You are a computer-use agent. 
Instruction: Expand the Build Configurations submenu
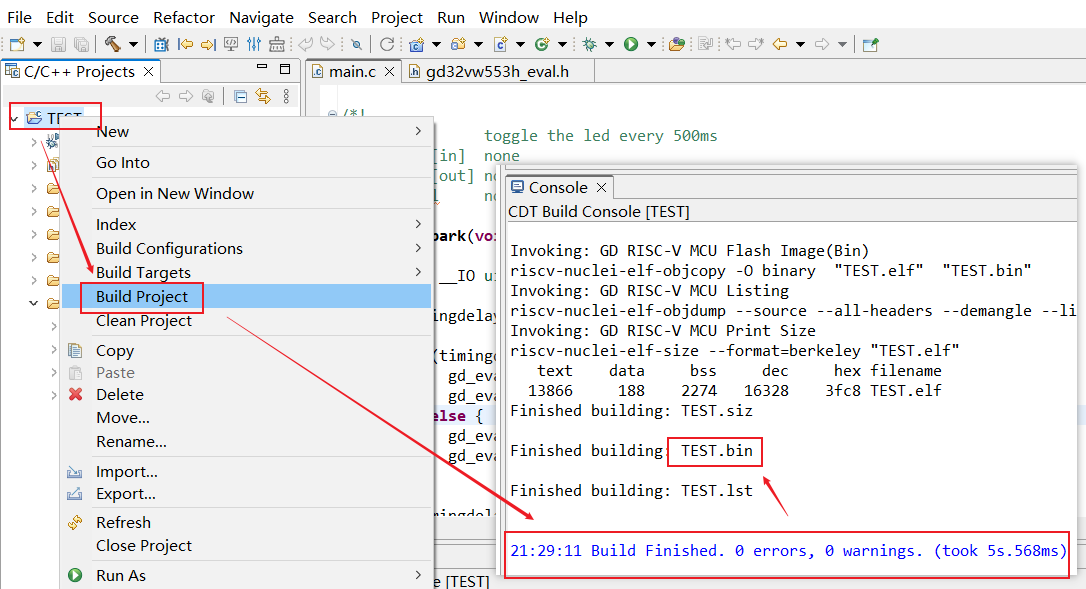point(169,248)
